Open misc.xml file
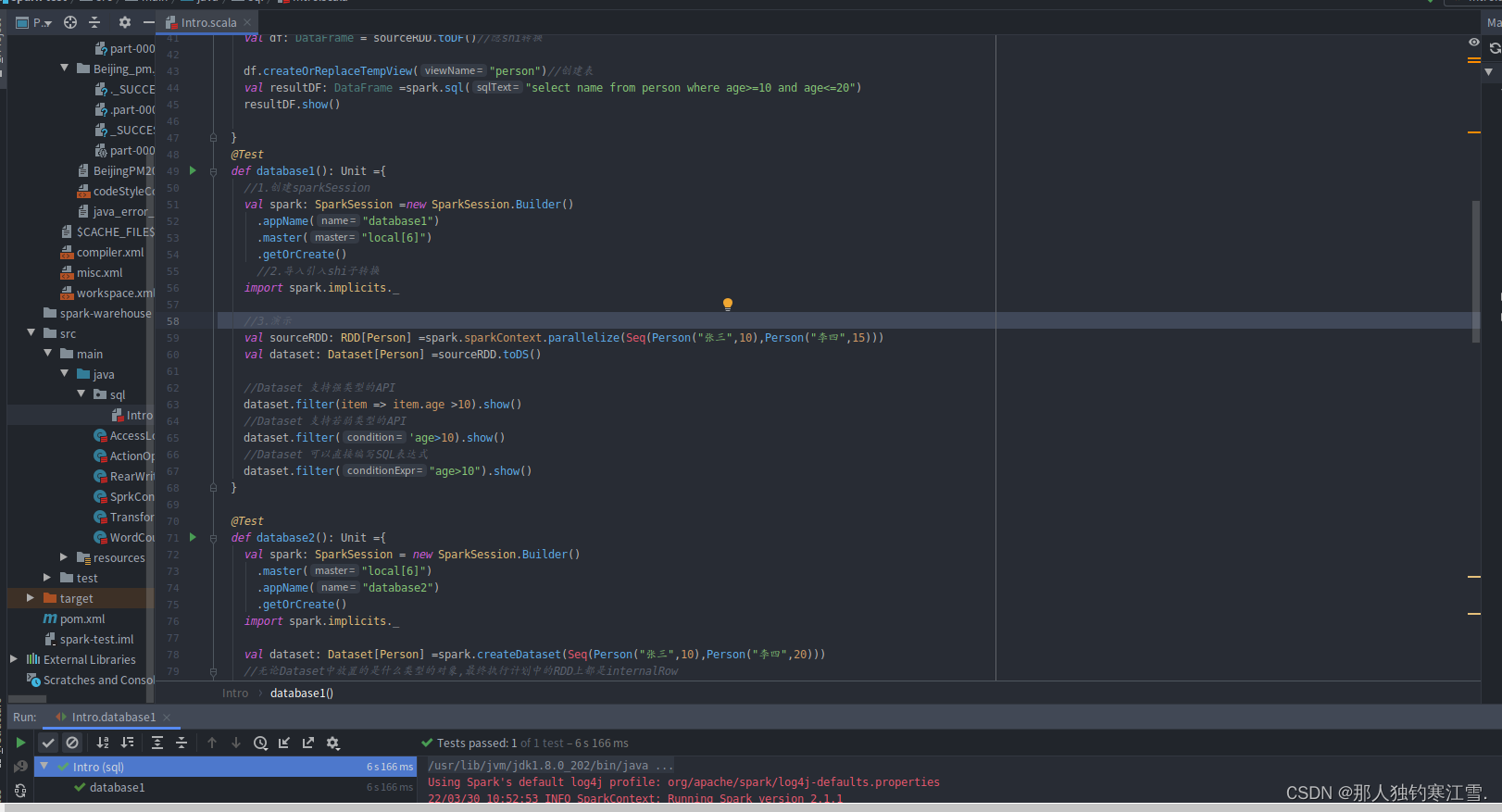 [91, 272]
